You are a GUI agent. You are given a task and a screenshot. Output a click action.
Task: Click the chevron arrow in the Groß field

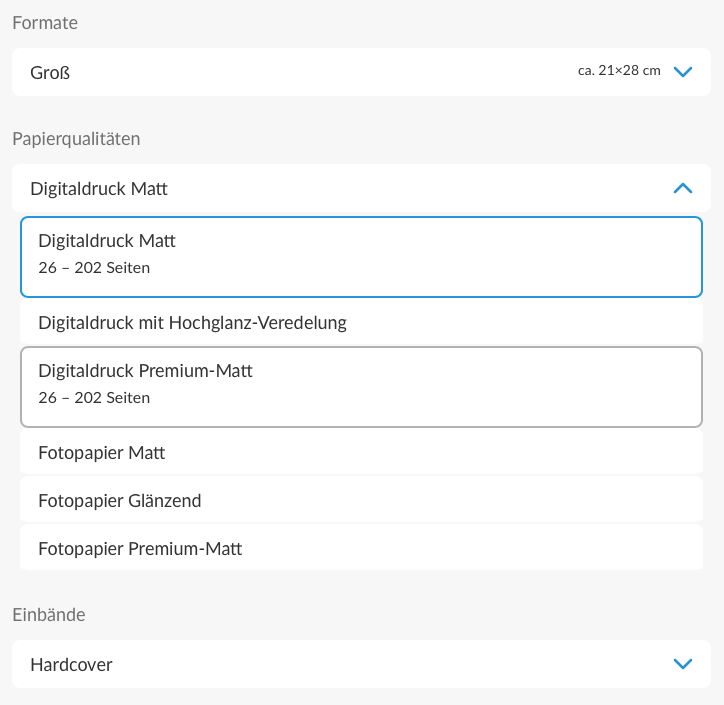point(683,72)
